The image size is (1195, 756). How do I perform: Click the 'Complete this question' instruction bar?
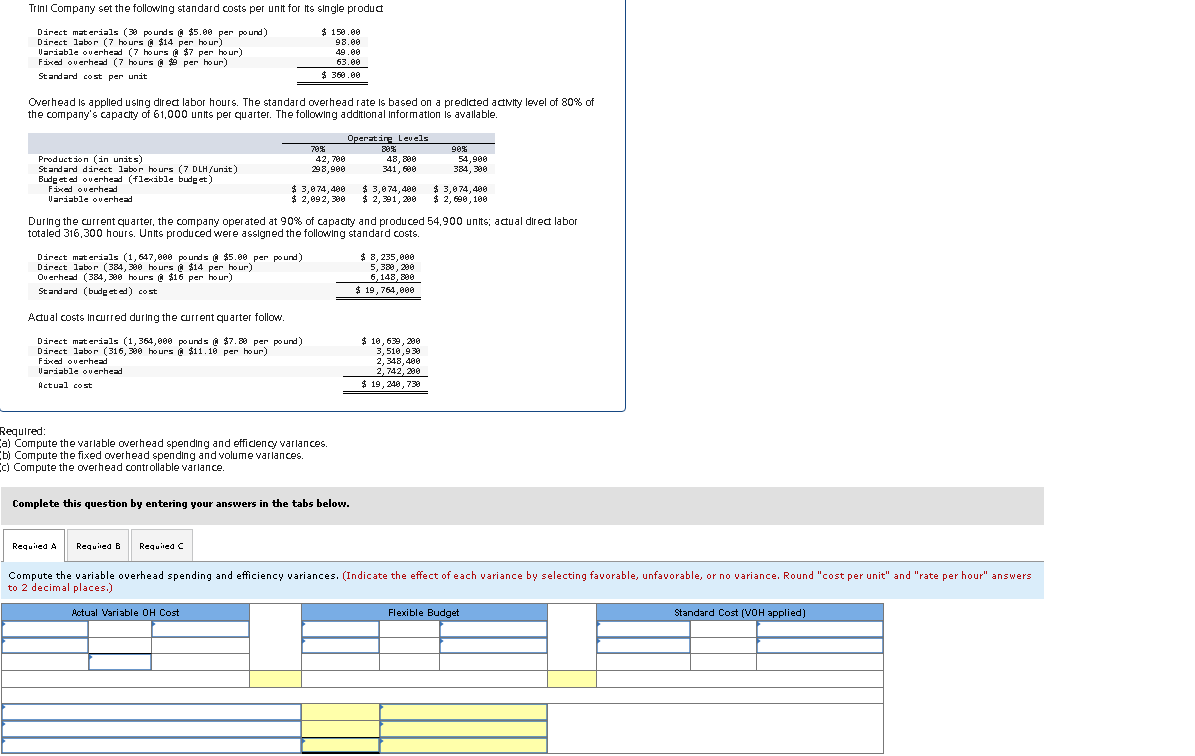522,505
